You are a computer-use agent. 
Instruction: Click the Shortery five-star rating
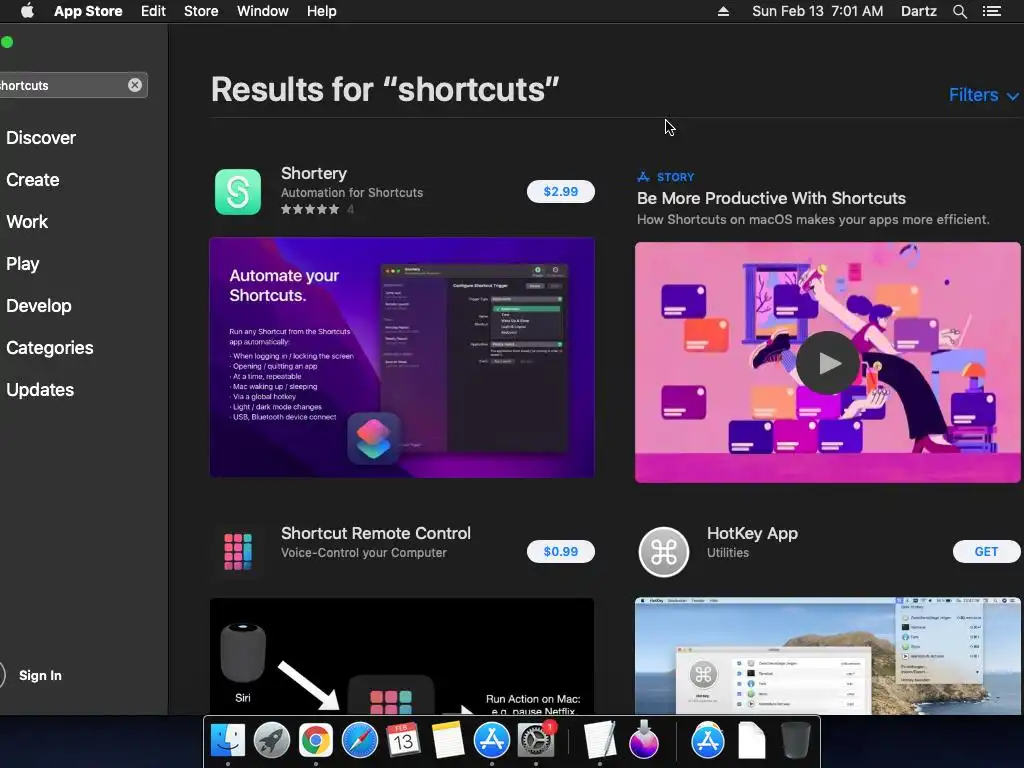tap(310, 210)
